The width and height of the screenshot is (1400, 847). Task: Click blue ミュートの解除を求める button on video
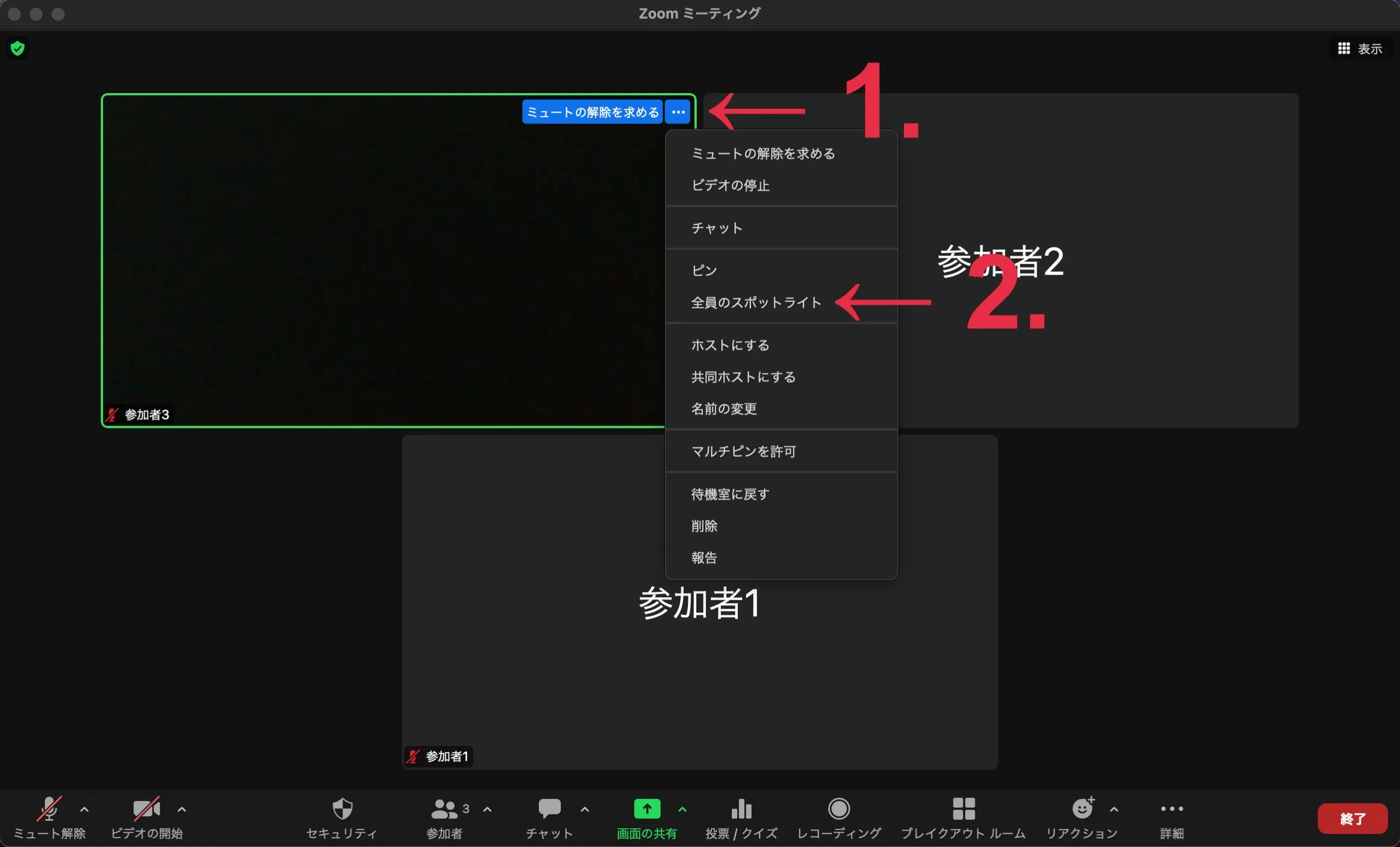(592, 112)
